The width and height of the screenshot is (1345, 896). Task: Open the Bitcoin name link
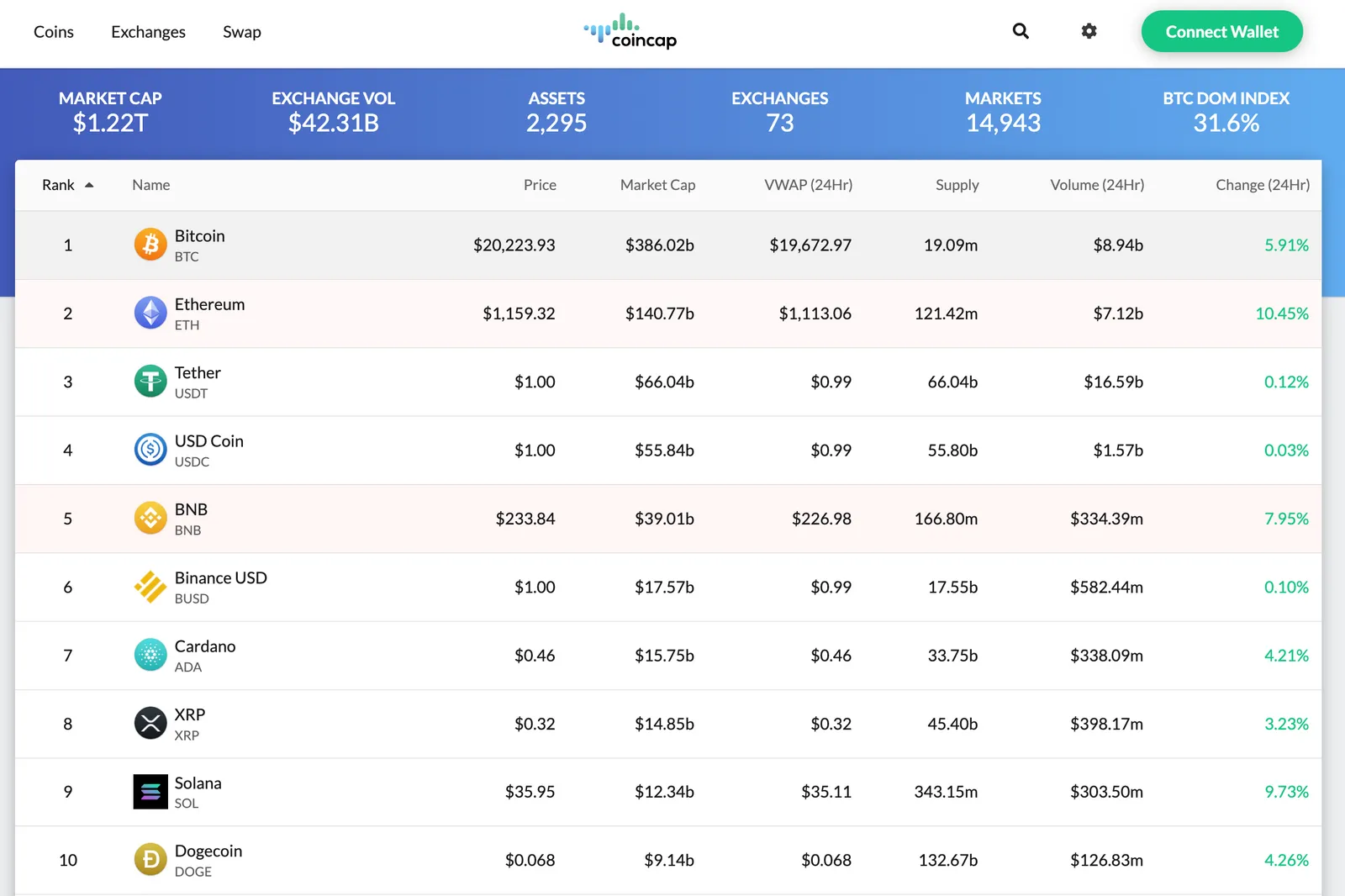coord(199,235)
